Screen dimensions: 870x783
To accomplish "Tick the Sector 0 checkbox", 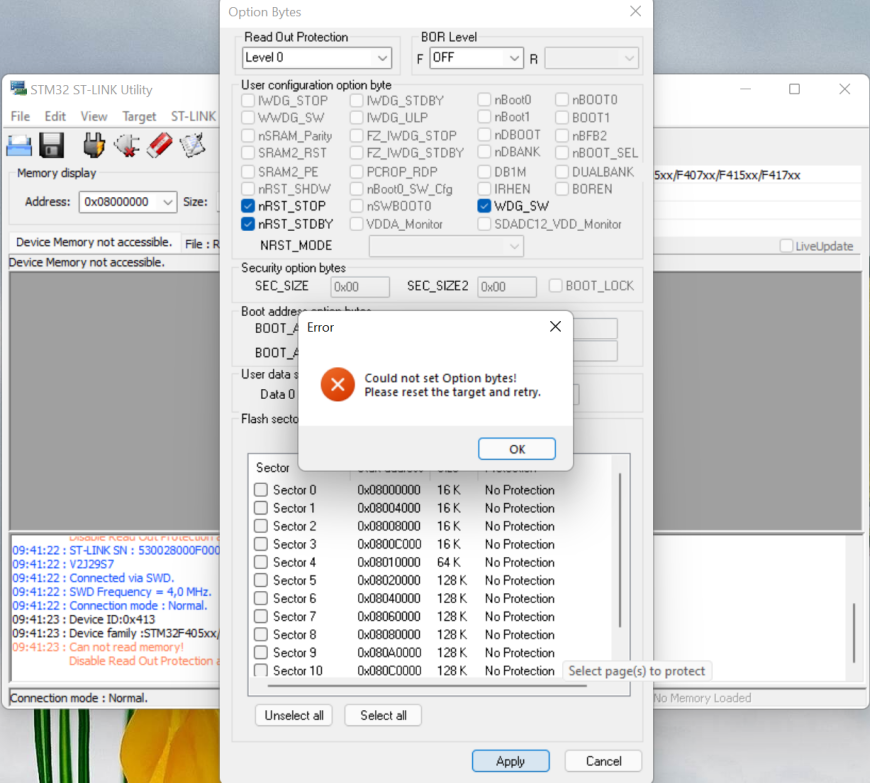I will click(x=261, y=490).
